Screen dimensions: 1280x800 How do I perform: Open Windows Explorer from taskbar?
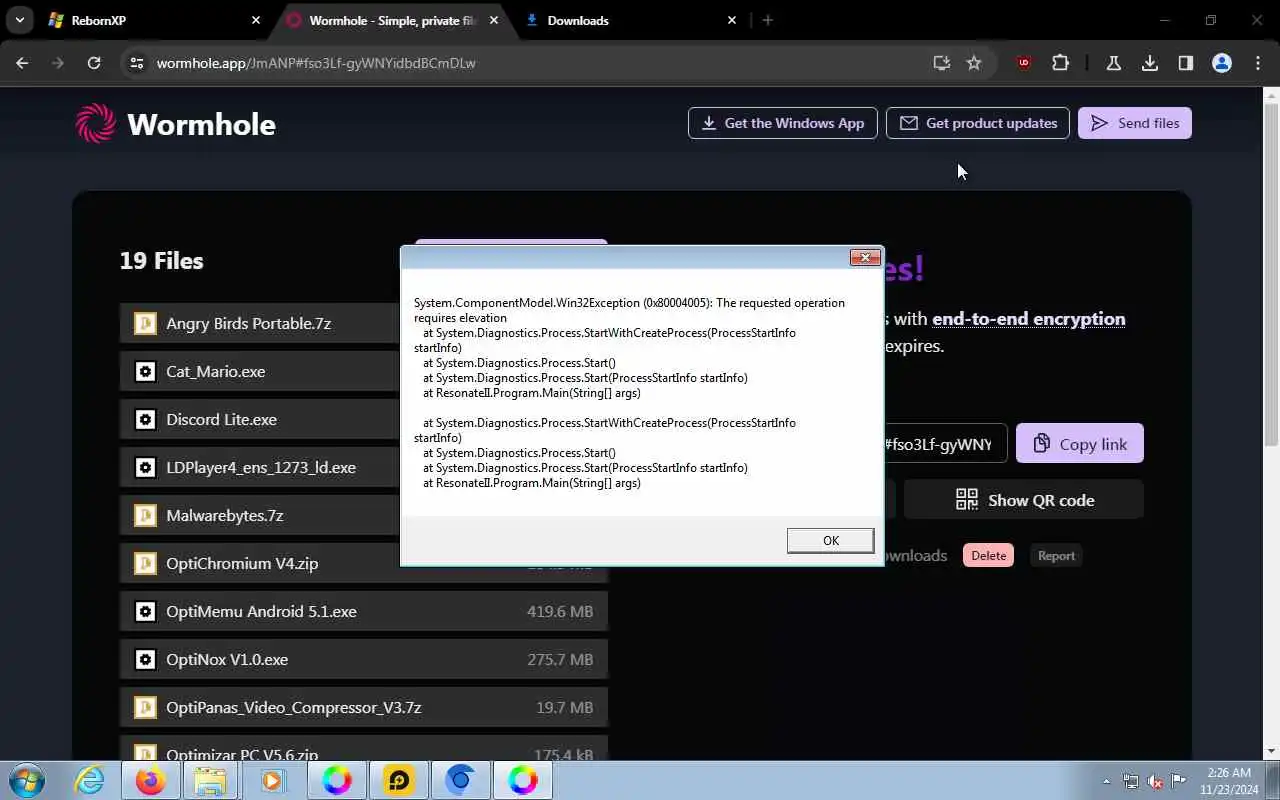(x=209, y=780)
